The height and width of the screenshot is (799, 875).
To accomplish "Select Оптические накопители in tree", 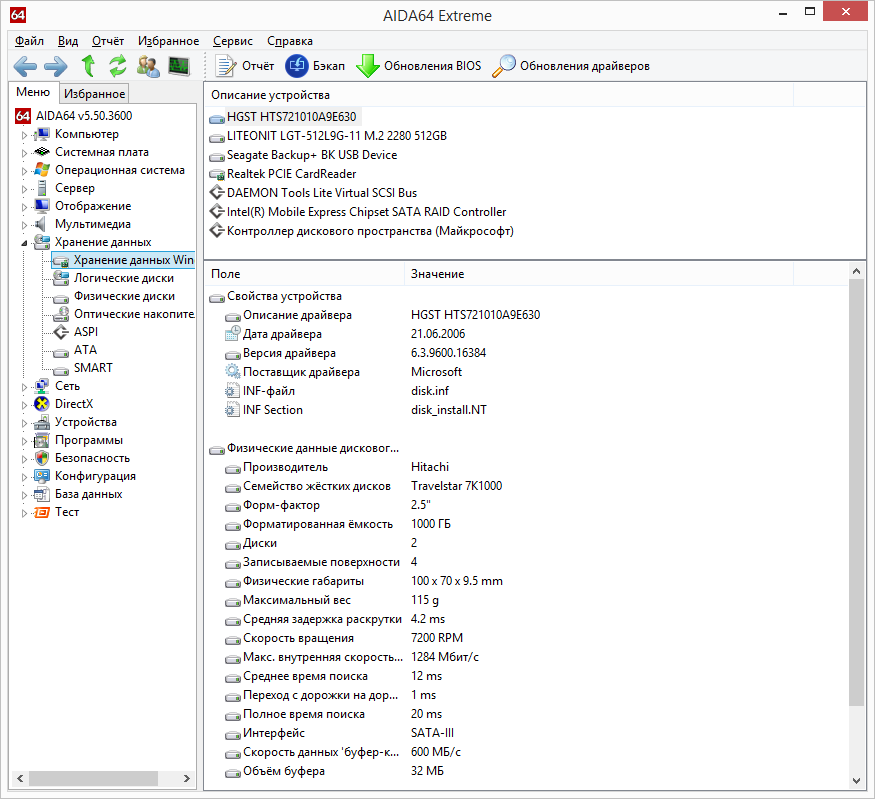I will 134,314.
